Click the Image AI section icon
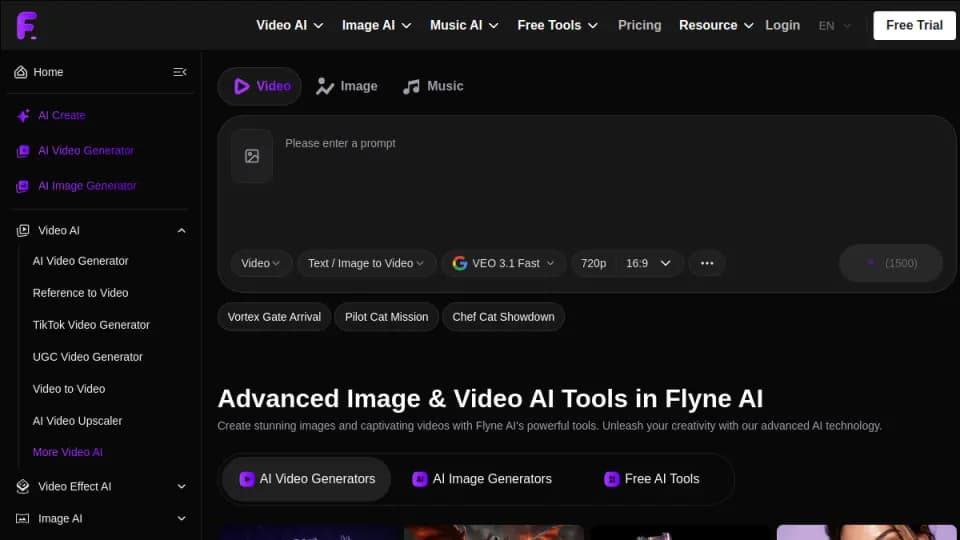Viewport: 960px width, 540px height. pyautogui.click(x=23, y=519)
